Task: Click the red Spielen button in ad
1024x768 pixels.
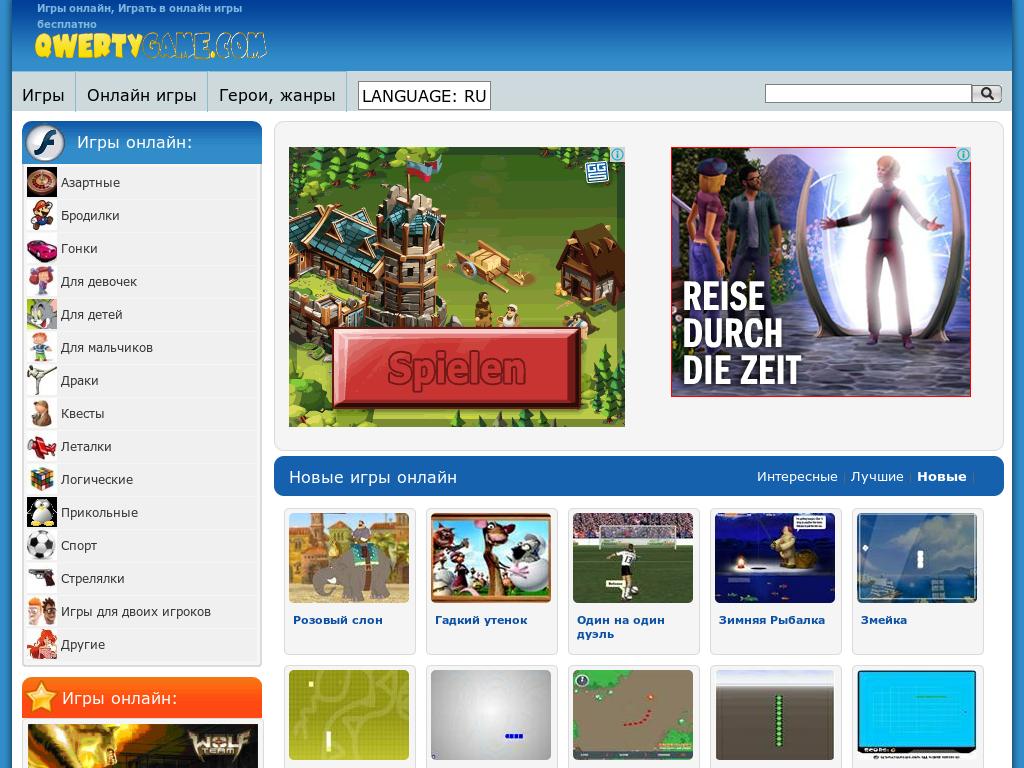Action: (x=456, y=368)
